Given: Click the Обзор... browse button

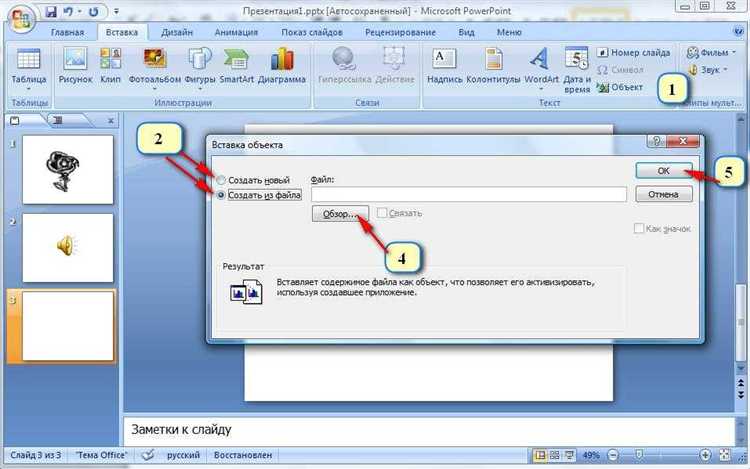Looking at the screenshot, I should click(x=340, y=214).
